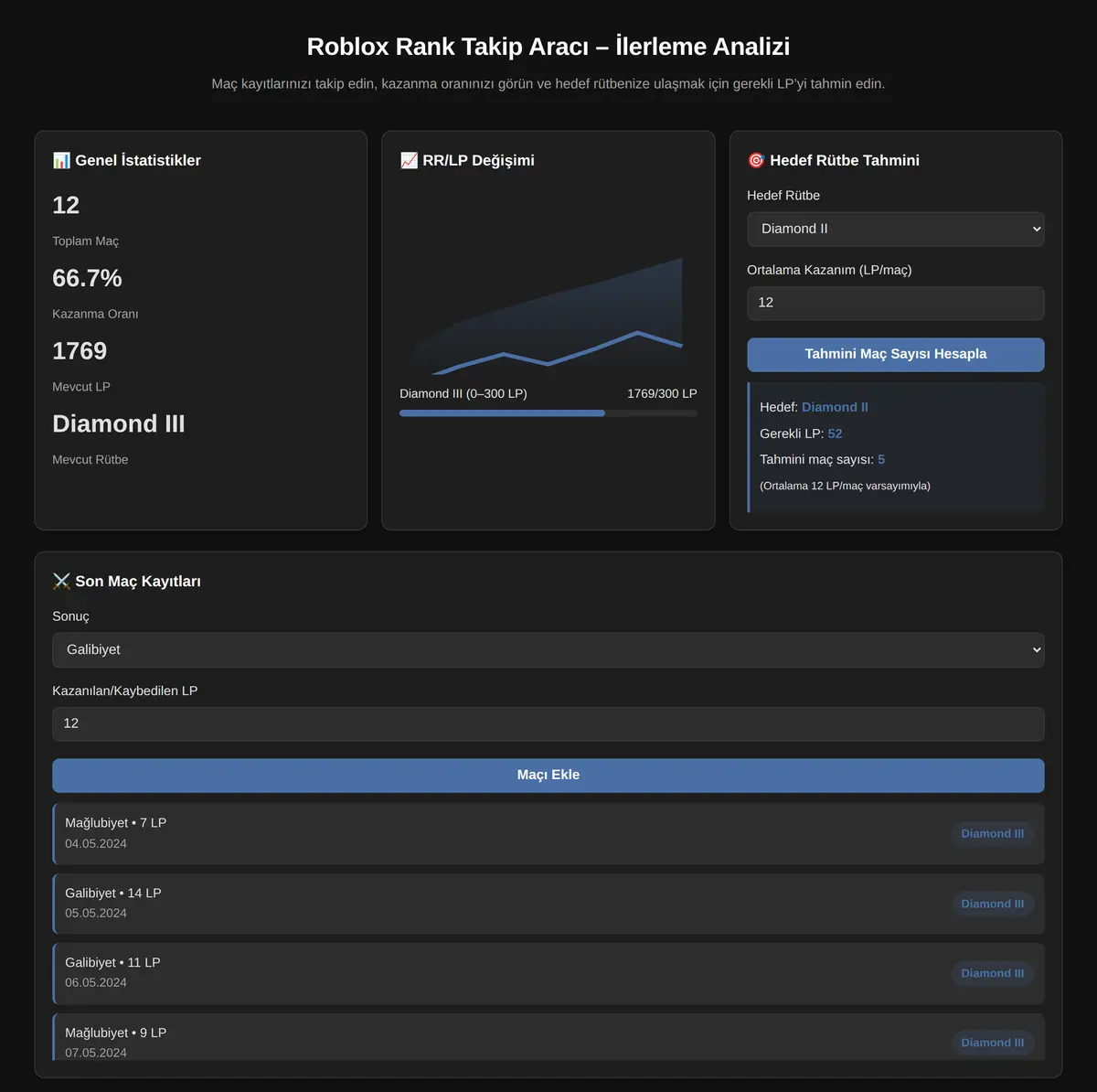Click the Maçı Ekle button
The height and width of the screenshot is (1092, 1097).
[548, 775]
